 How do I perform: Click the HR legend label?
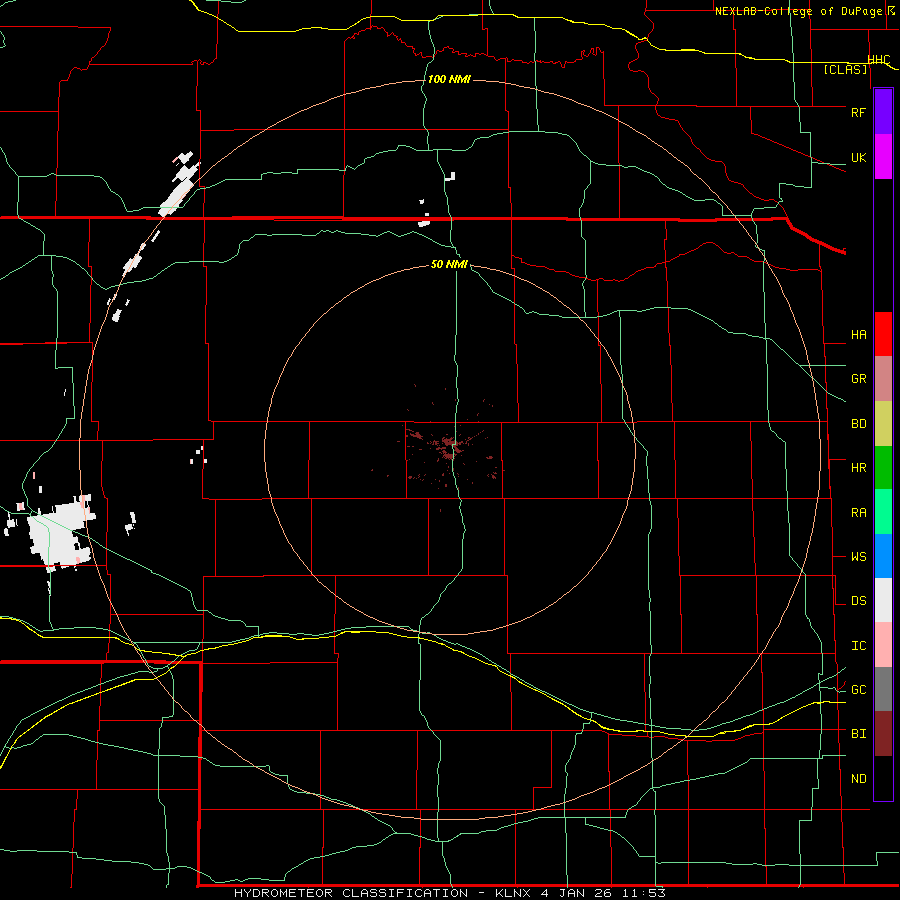pyautogui.click(x=859, y=468)
